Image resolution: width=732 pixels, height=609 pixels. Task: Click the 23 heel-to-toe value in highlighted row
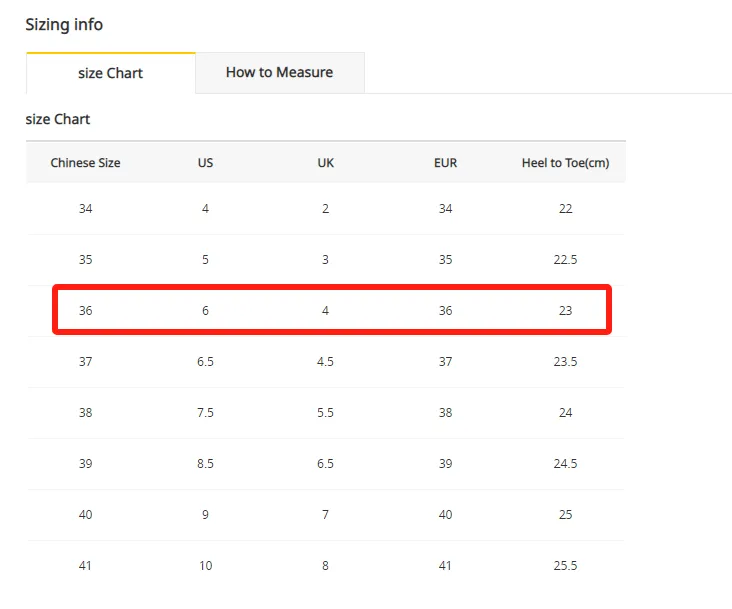[565, 310]
